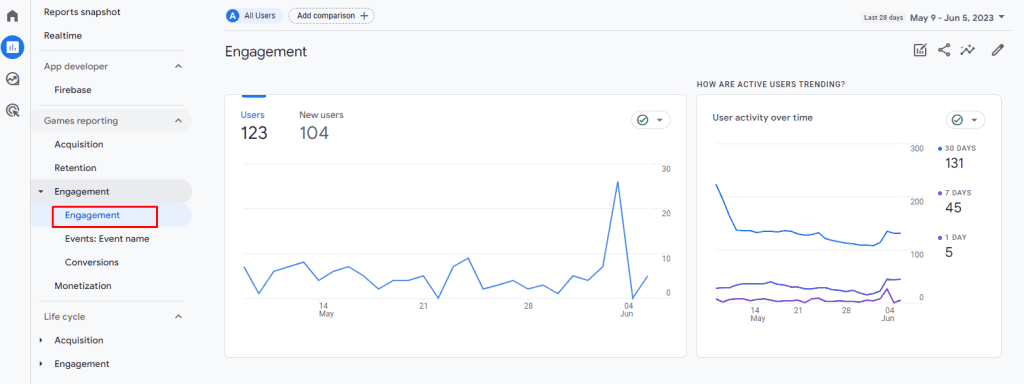Open the Monetization report

click(x=83, y=286)
